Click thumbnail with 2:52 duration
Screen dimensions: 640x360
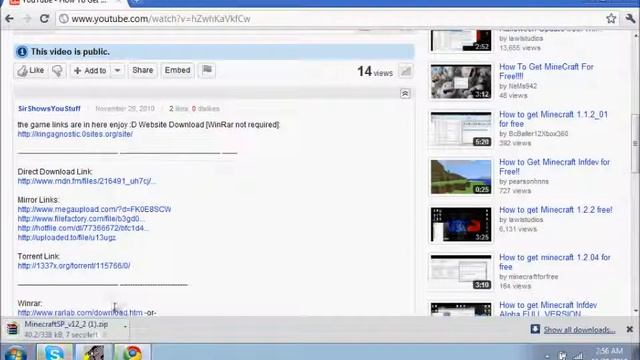pos(461,40)
